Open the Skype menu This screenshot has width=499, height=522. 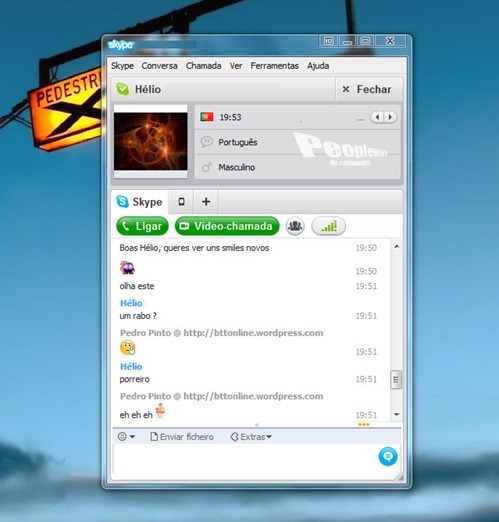pos(122,66)
